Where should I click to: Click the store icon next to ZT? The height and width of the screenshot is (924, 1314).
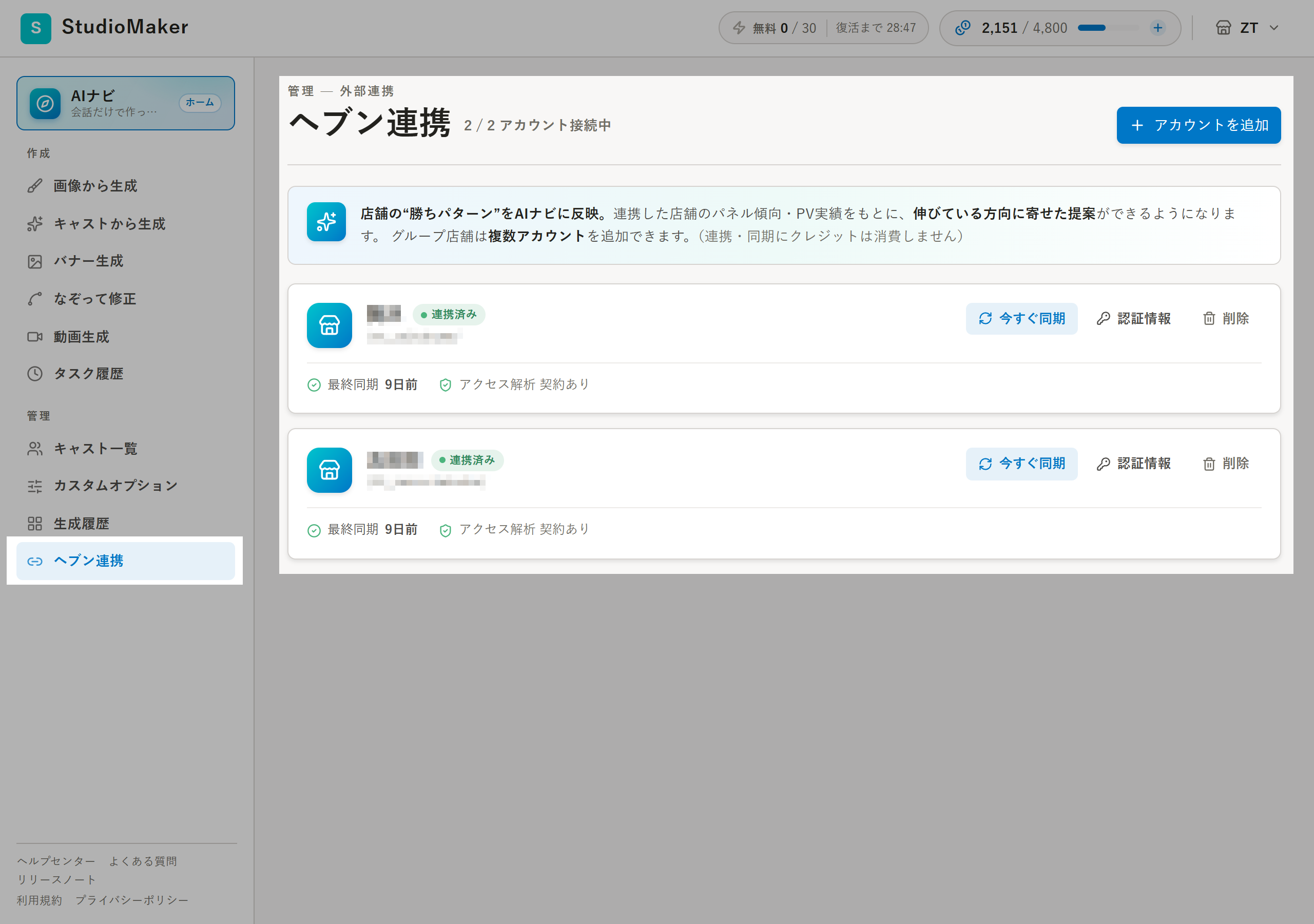(1223, 28)
